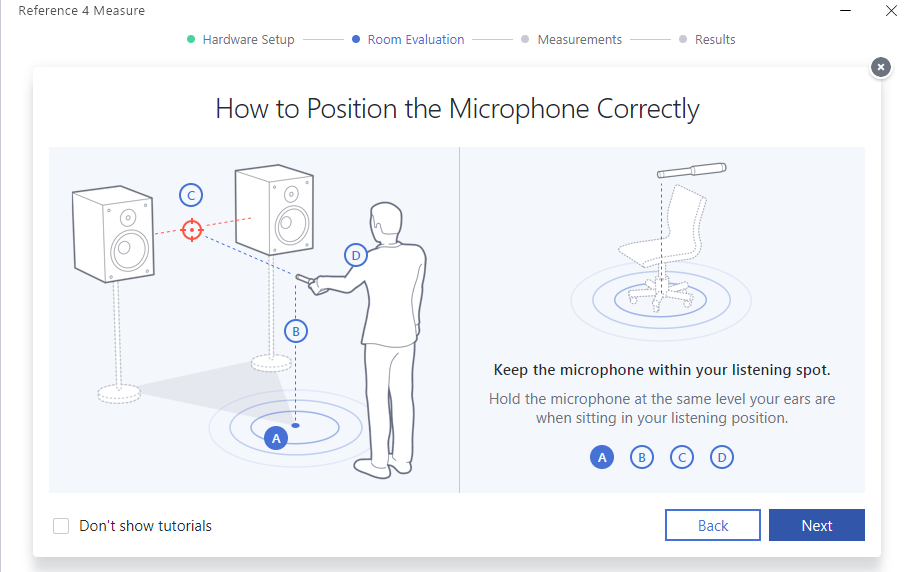Open the Results stage
907x572 pixels.
[707, 39]
